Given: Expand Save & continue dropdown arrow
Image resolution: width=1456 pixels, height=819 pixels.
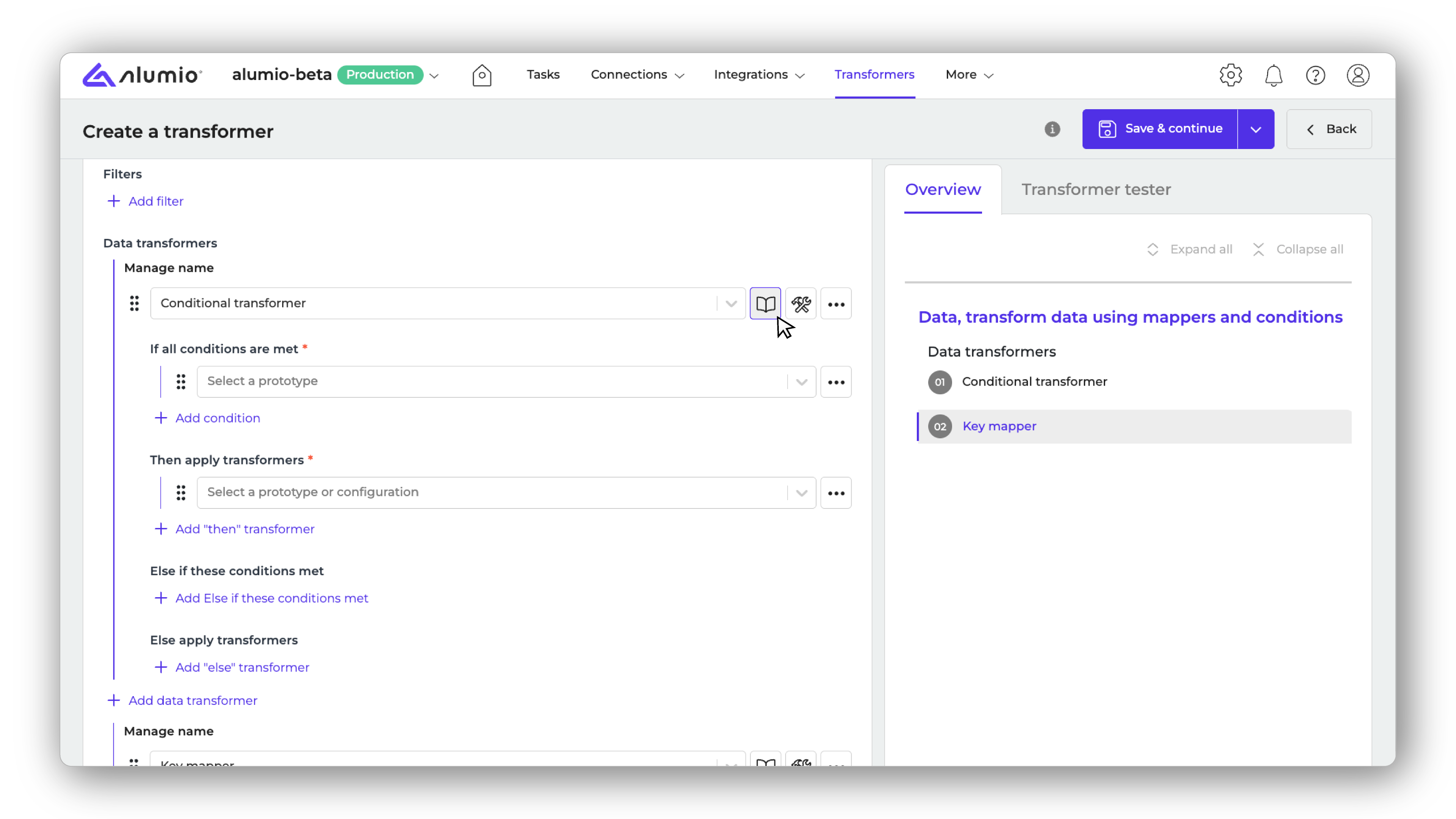Looking at the screenshot, I should pyautogui.click(x=1255, y=129).
